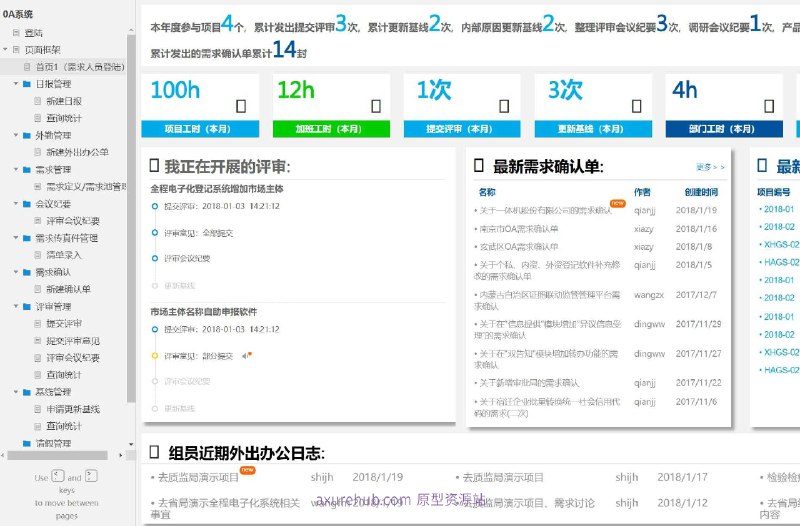Click the 全程电子化登记系统增加市场主体 review title
This screenshot has height=526, width=800.
point(217,189)
